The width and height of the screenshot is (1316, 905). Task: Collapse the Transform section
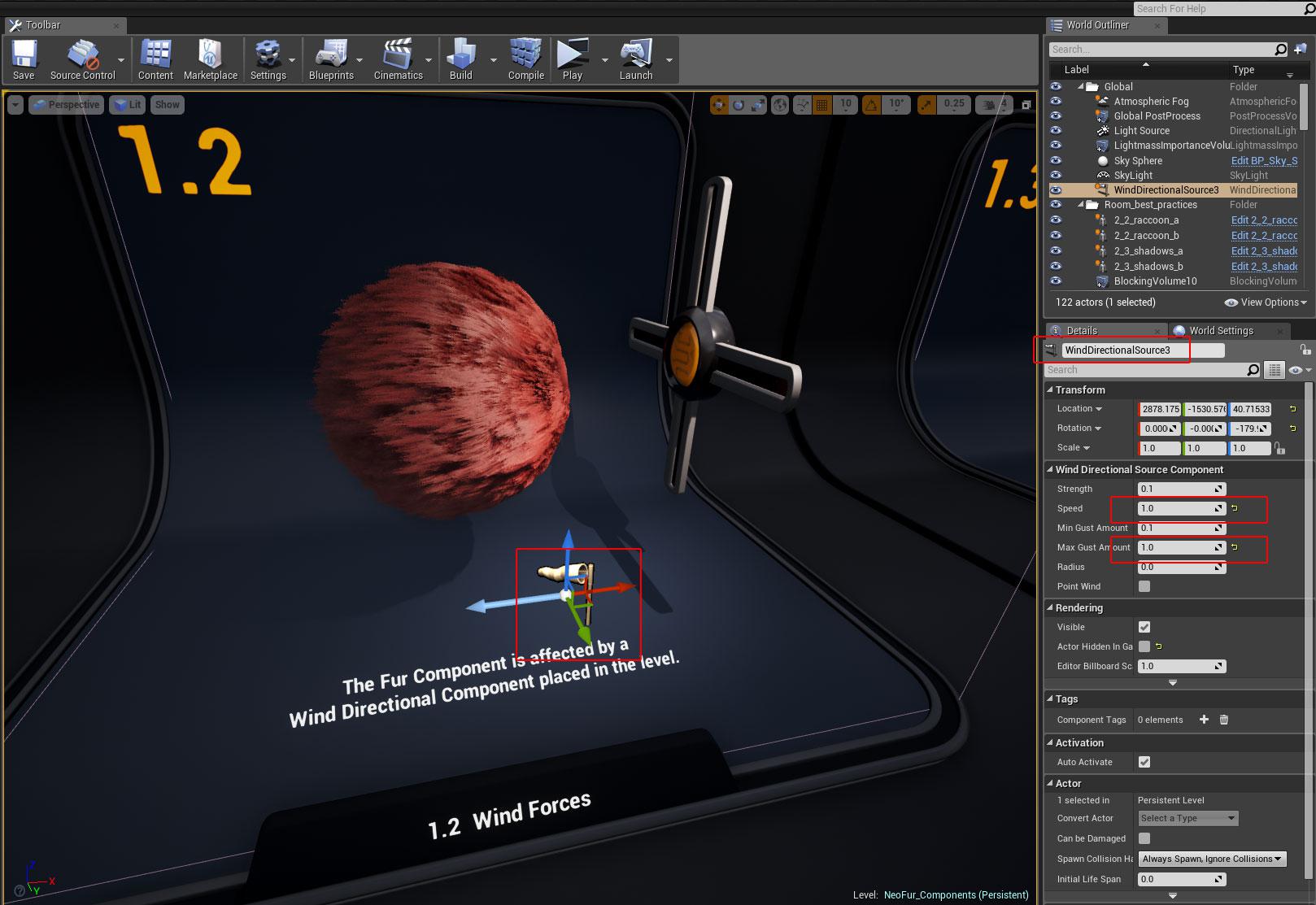pos(1050,390)
